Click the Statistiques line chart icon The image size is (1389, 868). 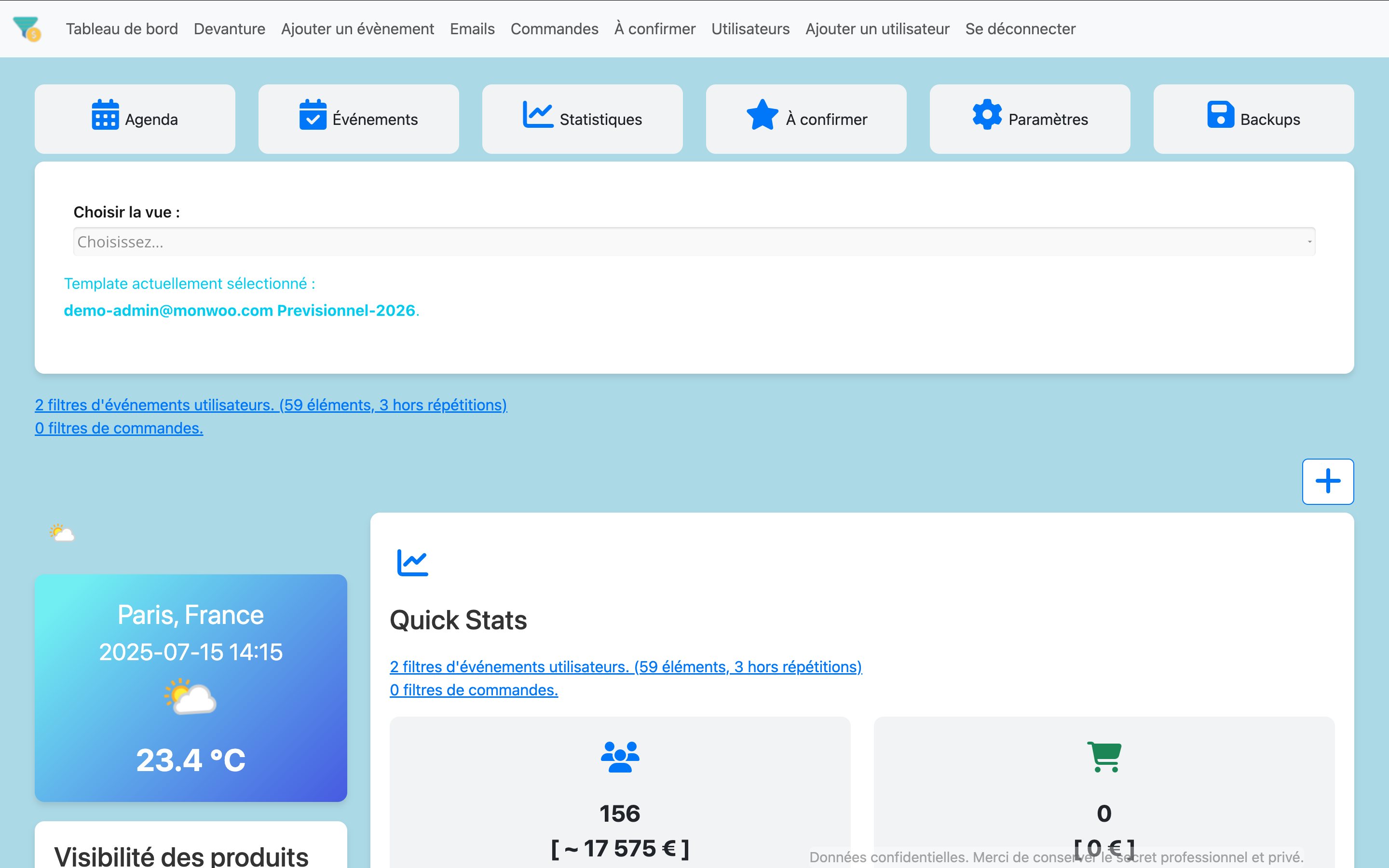[x=537, y=114]
